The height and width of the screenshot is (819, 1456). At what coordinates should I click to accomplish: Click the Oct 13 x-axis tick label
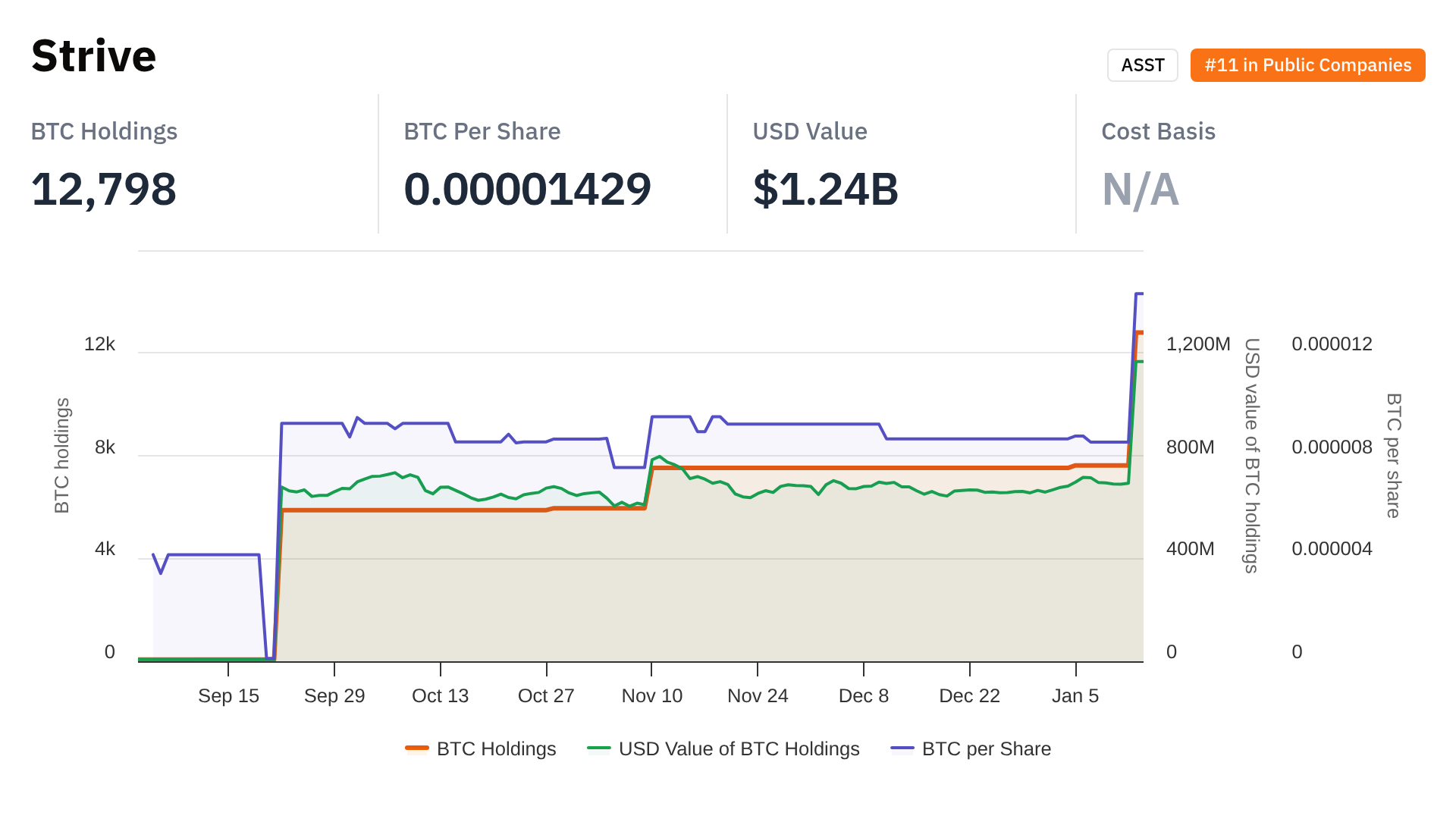point(440,696)
